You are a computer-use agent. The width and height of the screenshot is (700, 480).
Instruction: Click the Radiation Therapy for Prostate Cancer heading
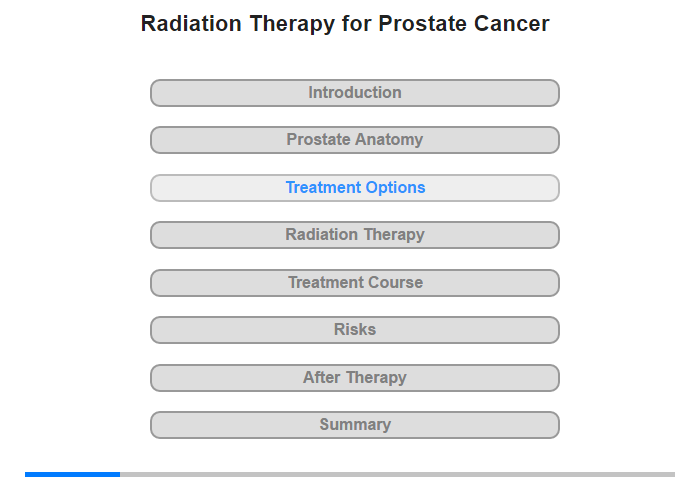click(x=345, y=24)
